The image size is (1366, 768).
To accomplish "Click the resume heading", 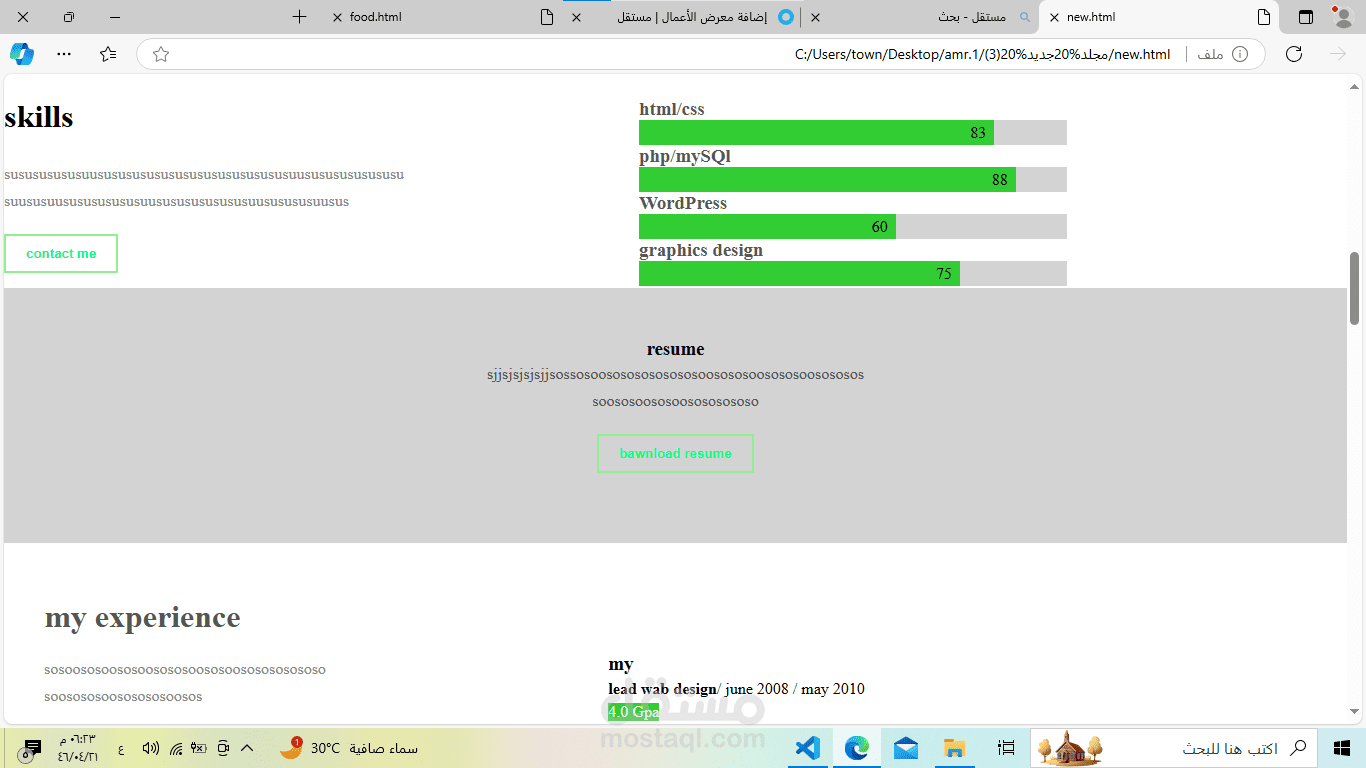I will point(675,349).
